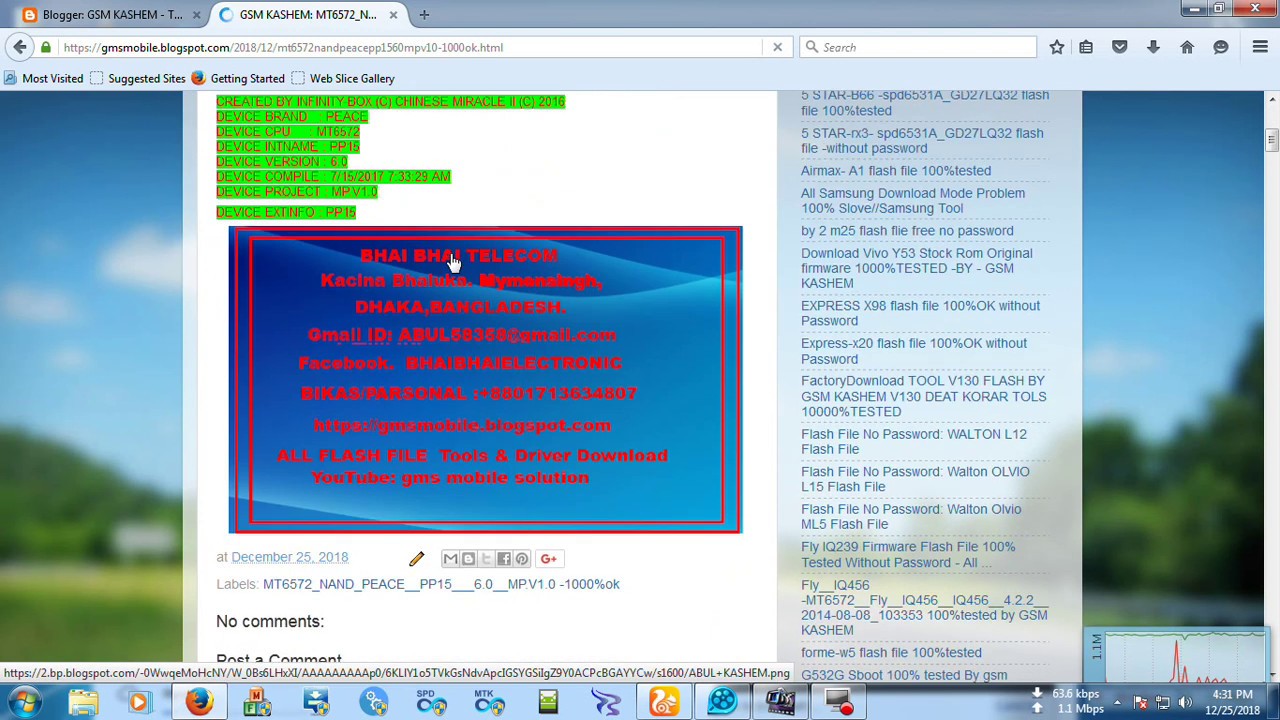Share post with BlogThis icon
1280x720 pixels.
pyautogui.click(x=468, y=558)
